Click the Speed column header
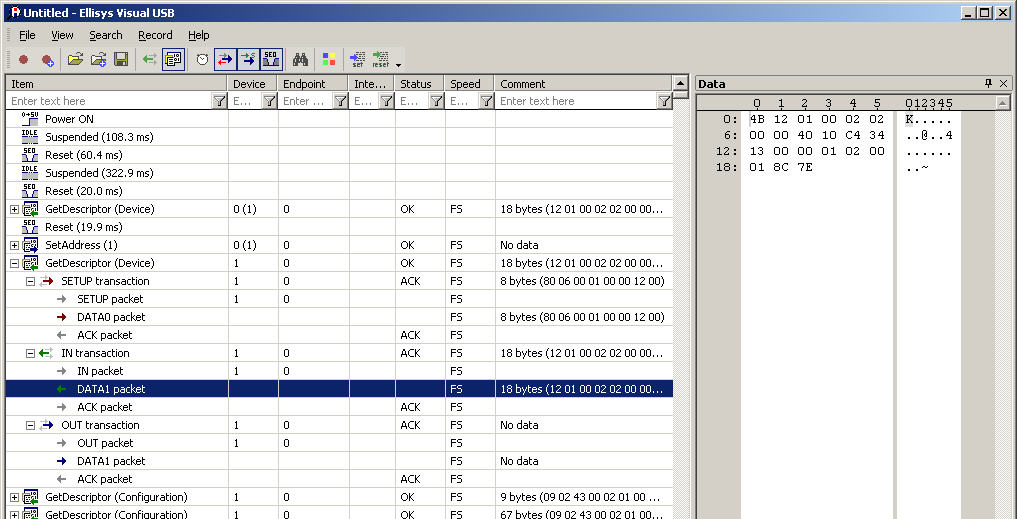 [470, 84]
